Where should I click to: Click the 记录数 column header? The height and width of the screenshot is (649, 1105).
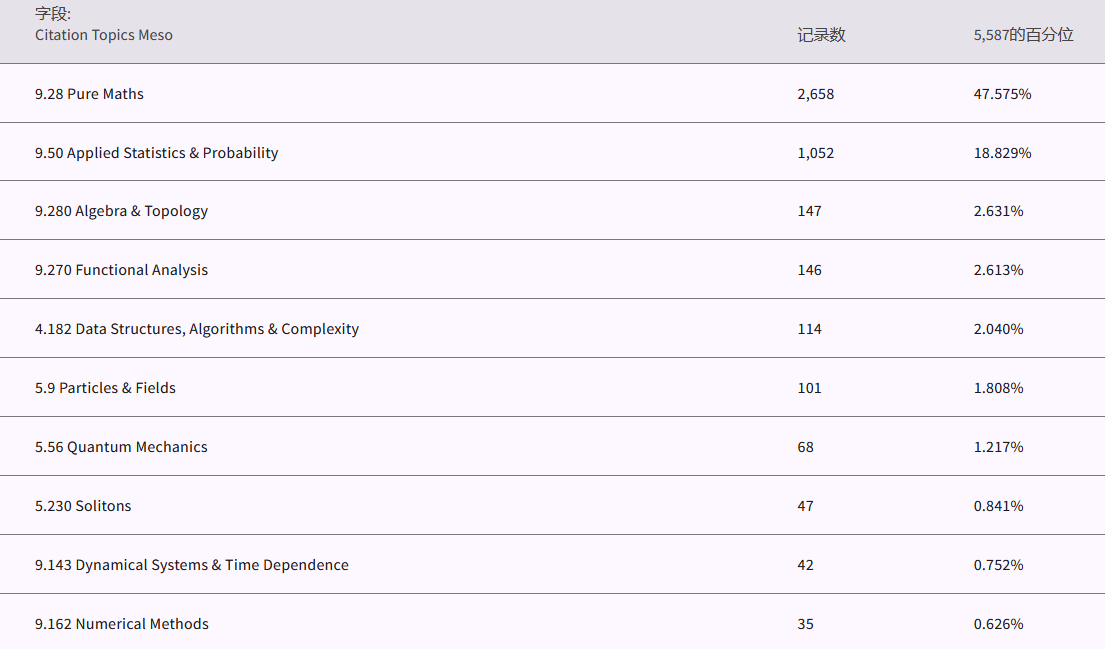coord(821,35)
